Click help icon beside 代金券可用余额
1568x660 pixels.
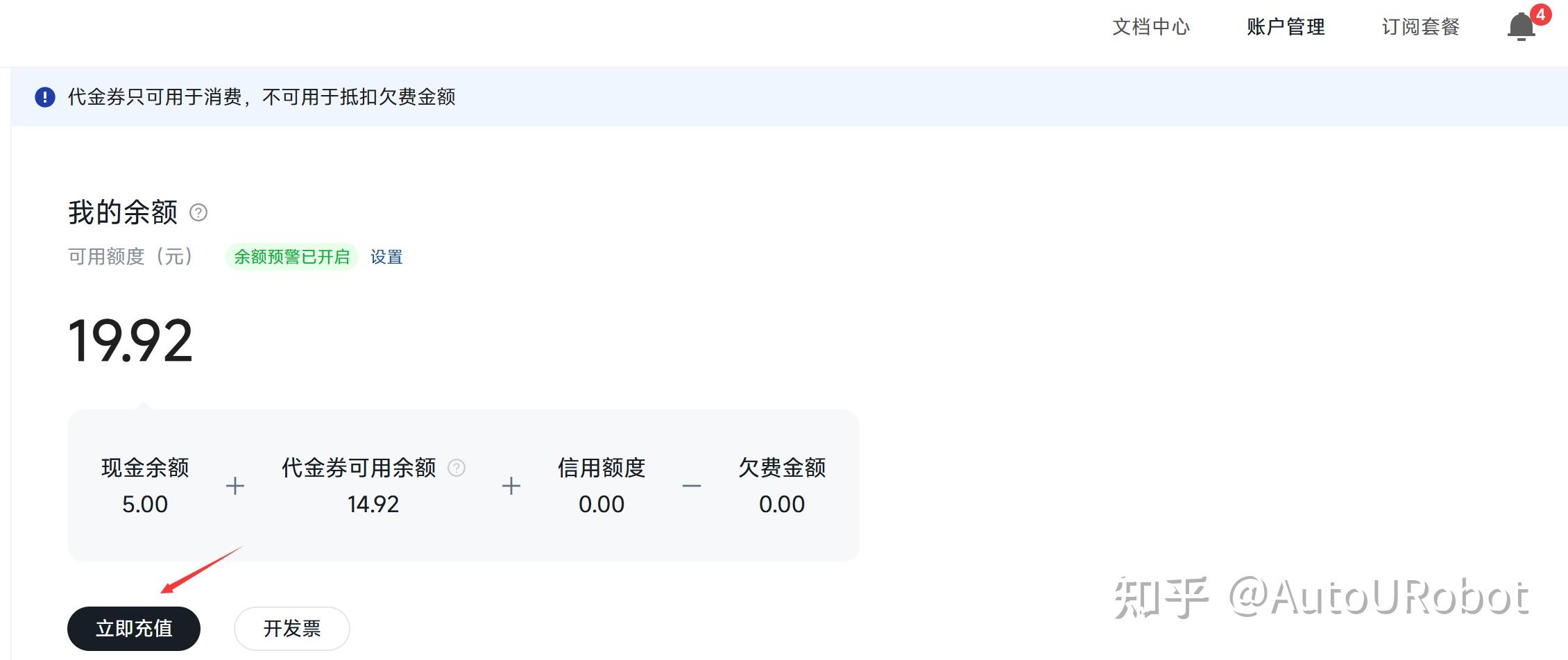click(457, 468)
